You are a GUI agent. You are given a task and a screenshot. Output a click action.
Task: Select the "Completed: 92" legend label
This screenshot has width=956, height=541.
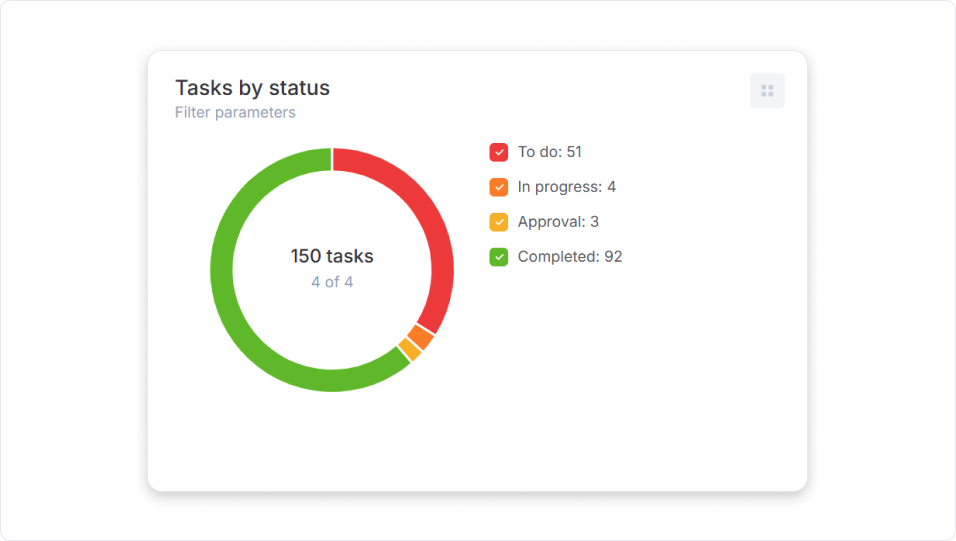click(570, 257)
